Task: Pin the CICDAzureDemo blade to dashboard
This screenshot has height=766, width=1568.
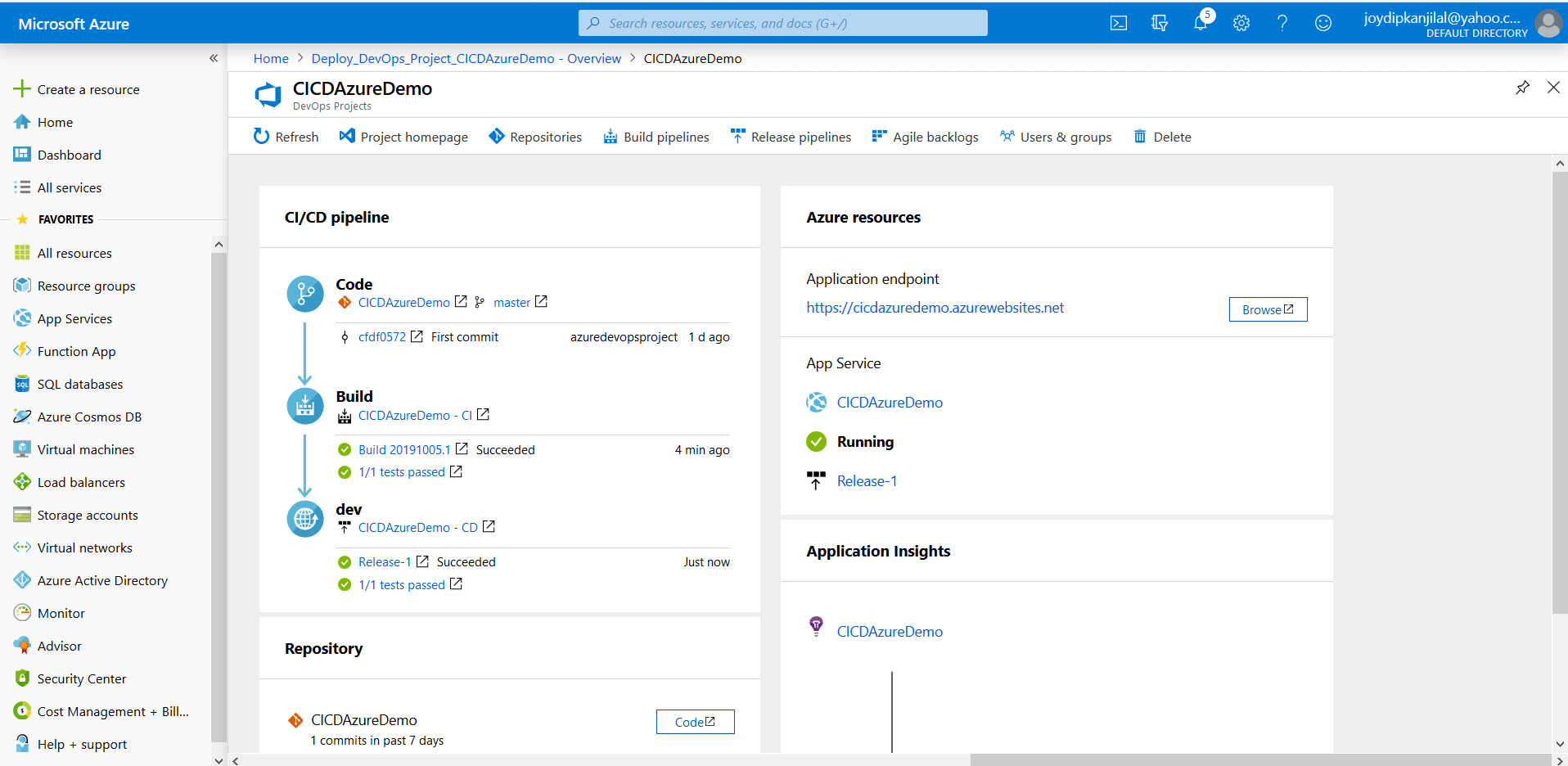Action: click(1522, 88)
